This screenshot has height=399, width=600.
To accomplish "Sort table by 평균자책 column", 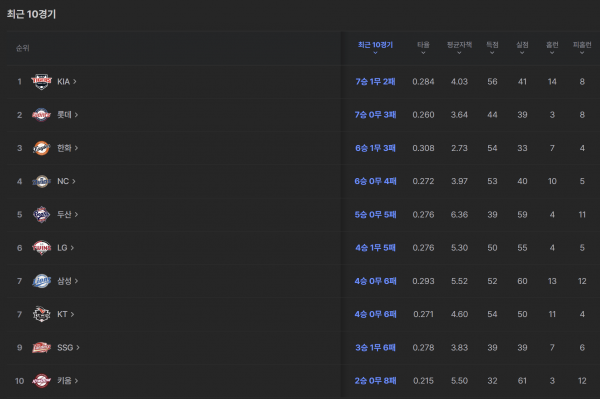I will point(459,48).
